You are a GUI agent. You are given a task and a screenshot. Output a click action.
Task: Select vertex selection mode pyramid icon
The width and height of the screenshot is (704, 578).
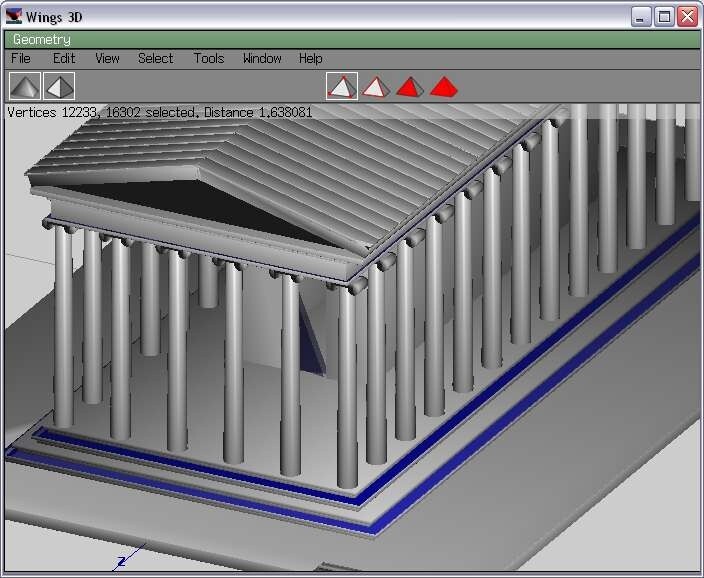click(x=342, y=87)
